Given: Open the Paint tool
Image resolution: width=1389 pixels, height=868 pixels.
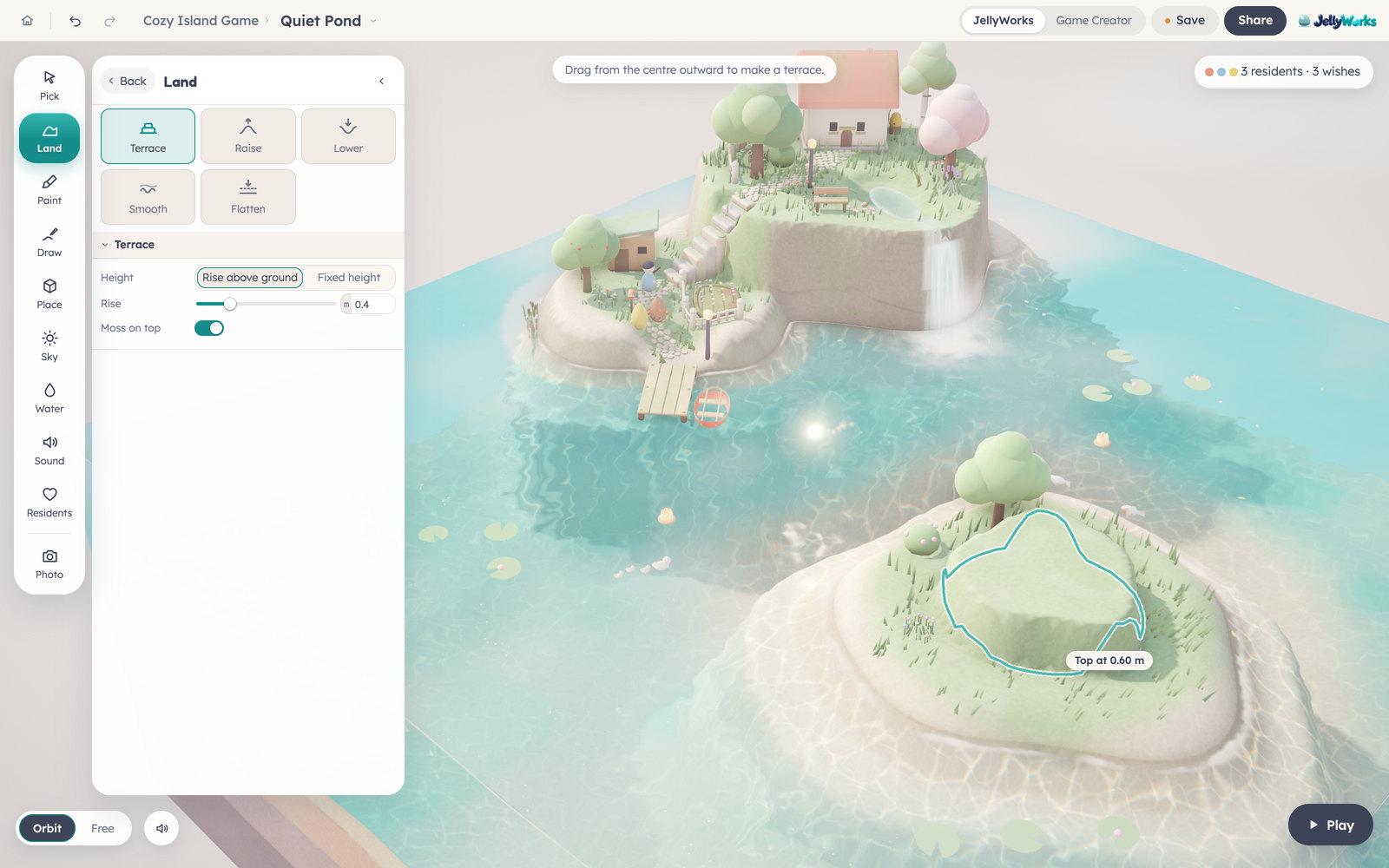Looking at the screenshot, I should pos(49,190).
